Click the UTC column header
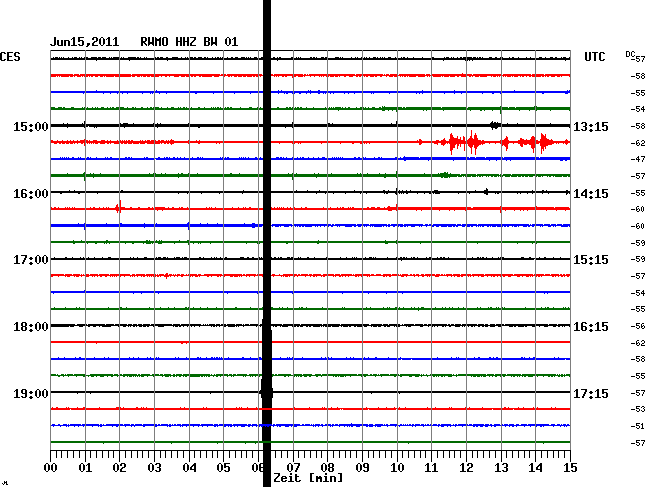This screenshot has width=650, height=494. 594,57
